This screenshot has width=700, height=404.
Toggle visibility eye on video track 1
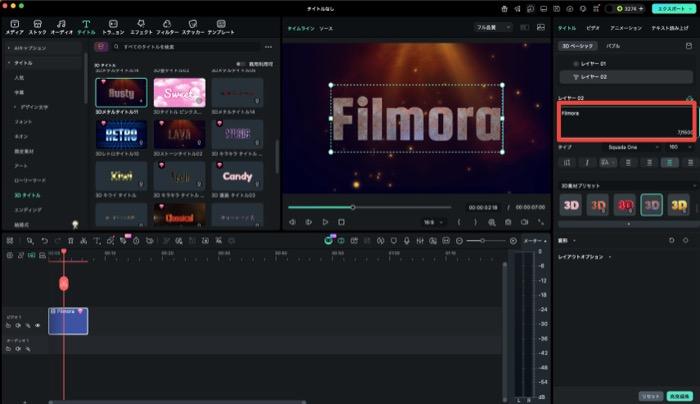pyautogui.click(x=38, y=325)
